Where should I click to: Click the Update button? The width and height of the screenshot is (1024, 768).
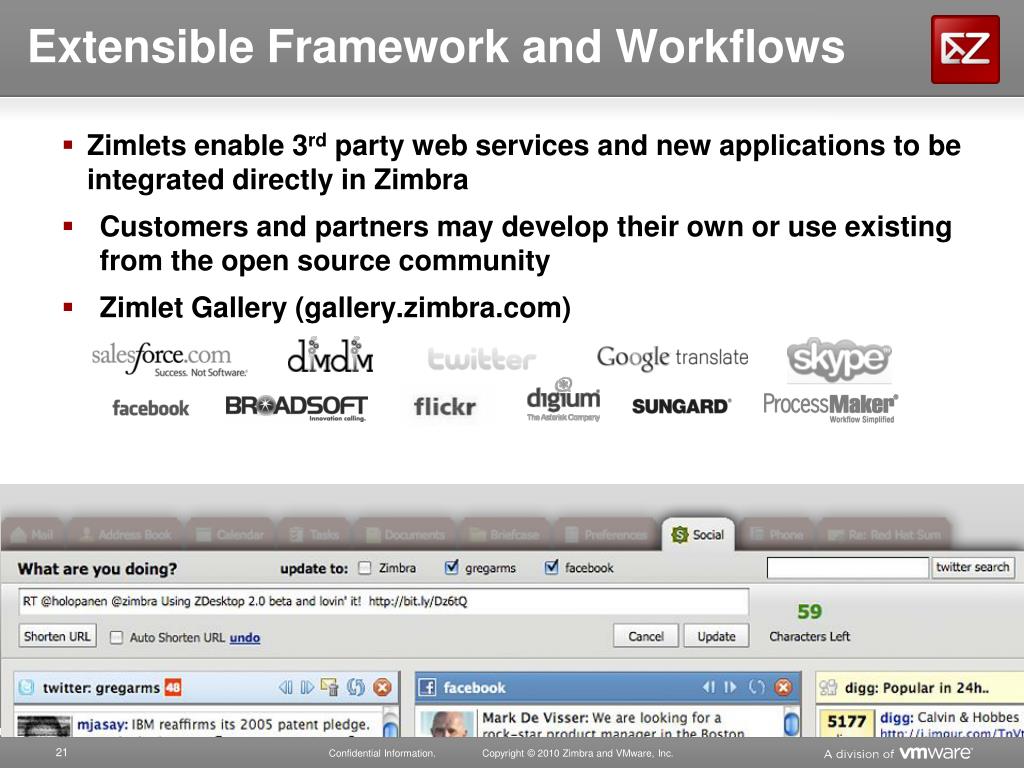click(716, 636)
